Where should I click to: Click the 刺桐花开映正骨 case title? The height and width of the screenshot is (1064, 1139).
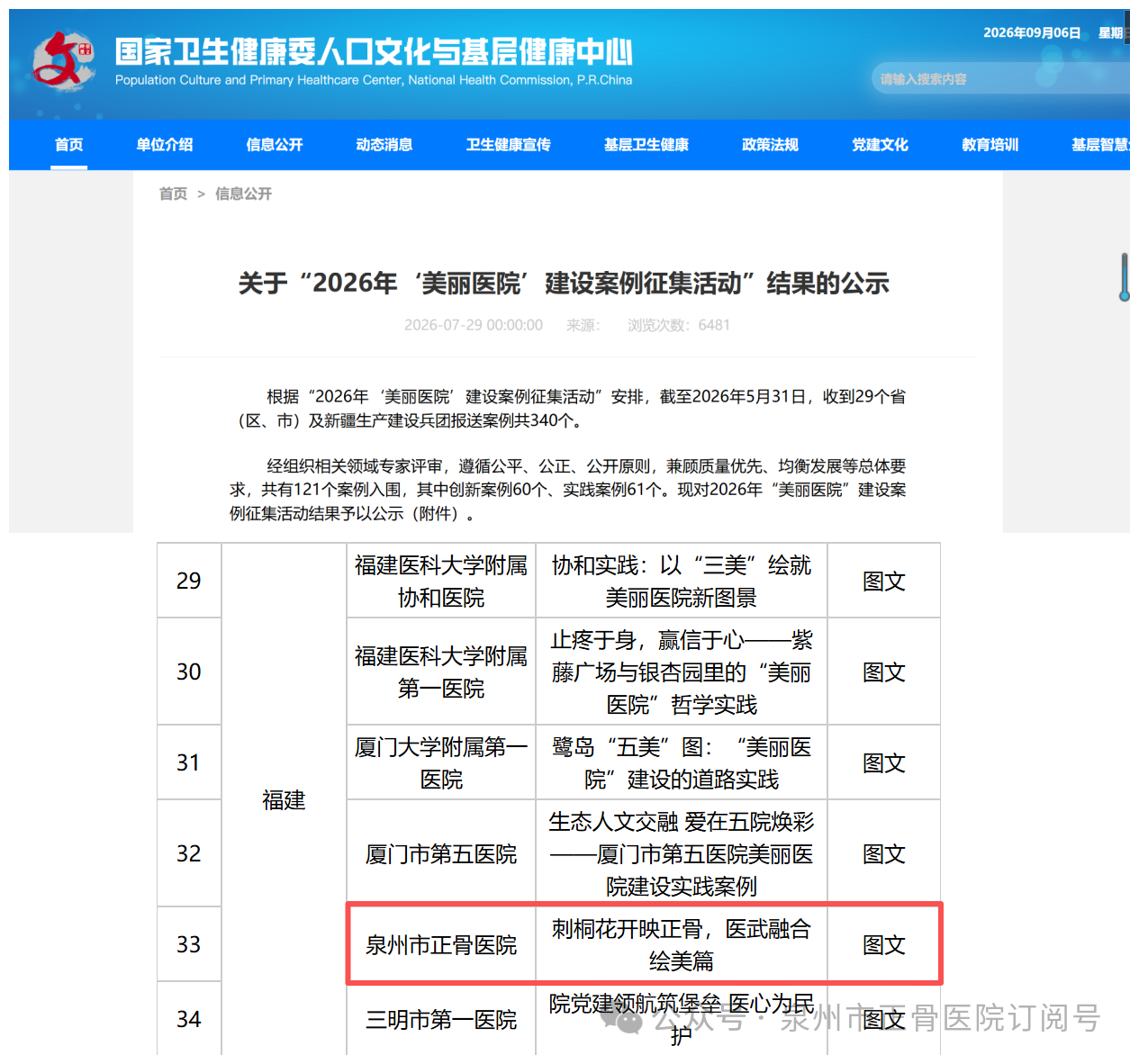(682, 944)
